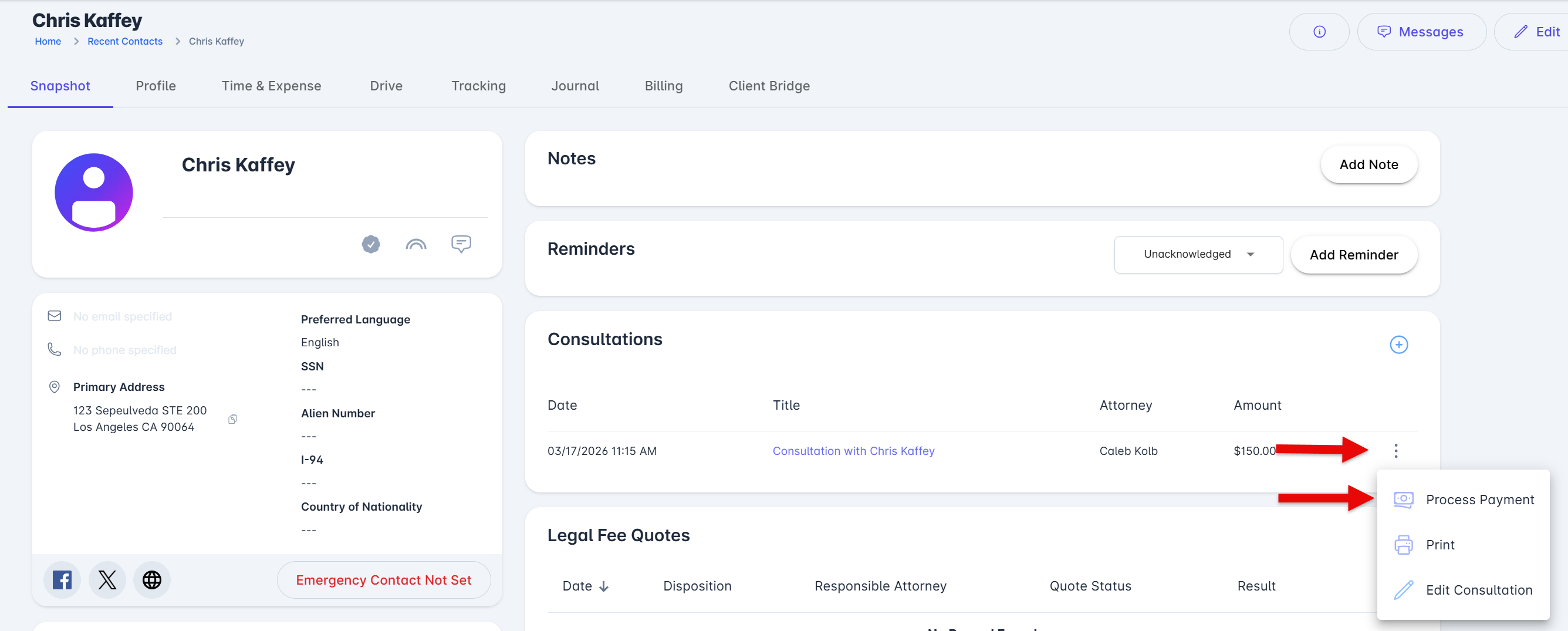Open the Facebook profile icon
Screen dimensions: 1568x631
(x=62, y=580)
